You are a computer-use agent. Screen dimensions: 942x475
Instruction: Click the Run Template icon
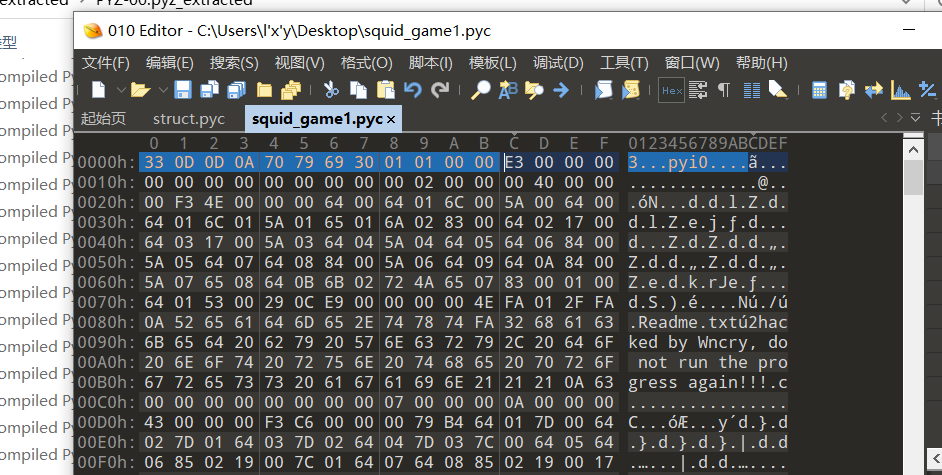tap(630, 90)
